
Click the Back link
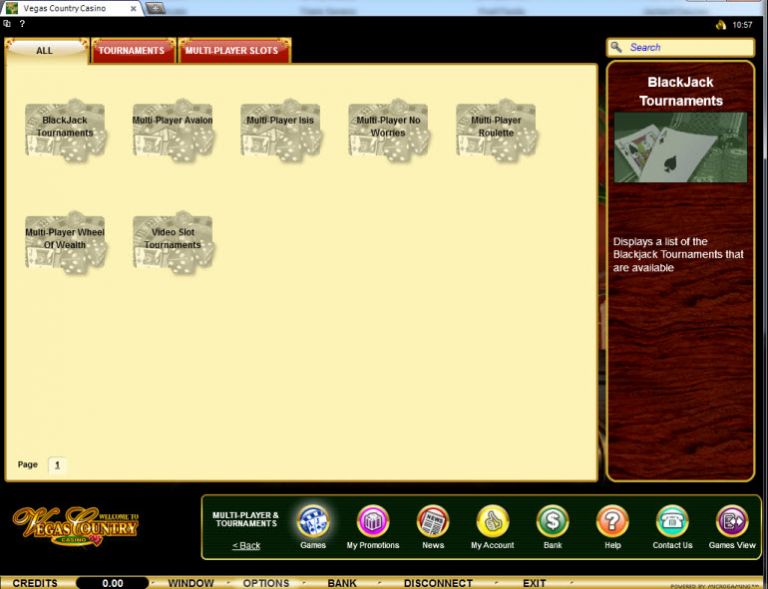pos(246,545)
